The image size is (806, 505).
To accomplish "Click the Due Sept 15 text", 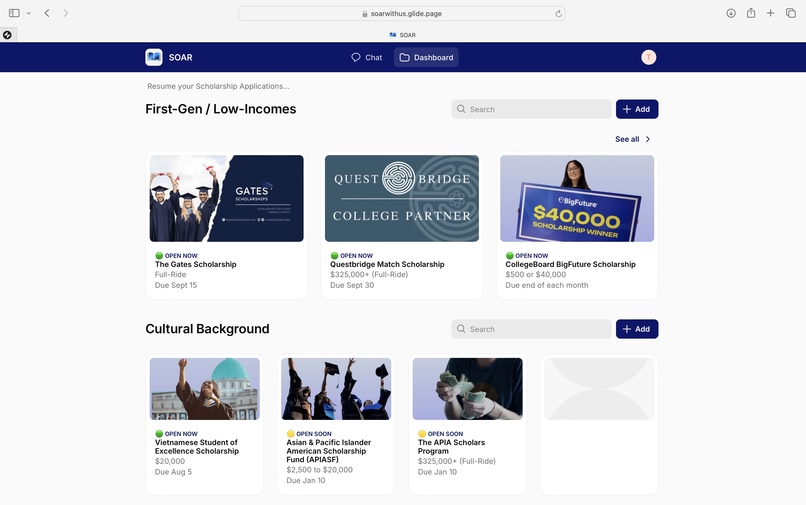I will pyautogui.click(x=176, y=285).
